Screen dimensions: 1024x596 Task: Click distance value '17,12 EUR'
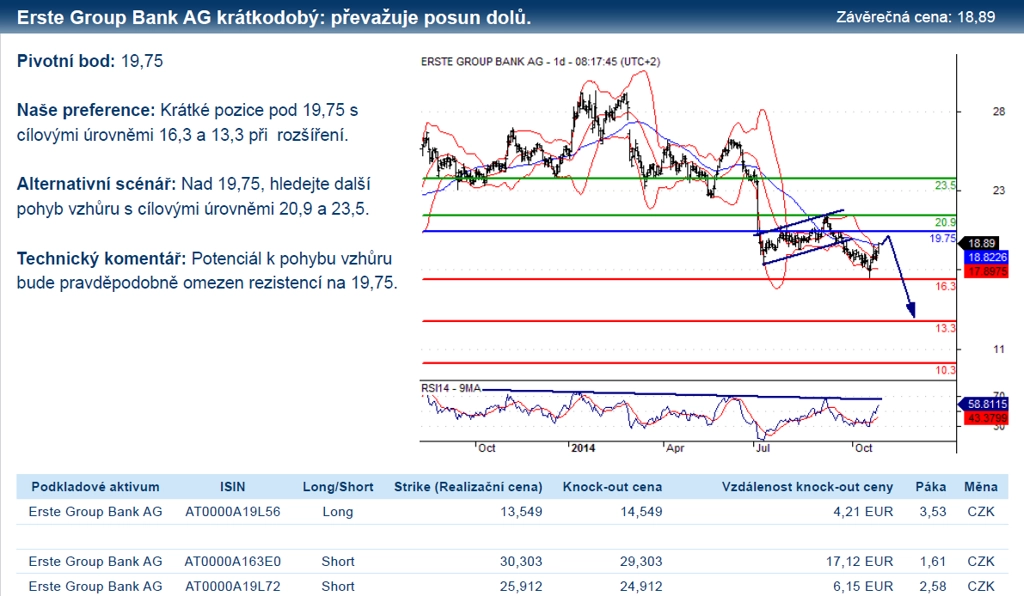point(859,562)
